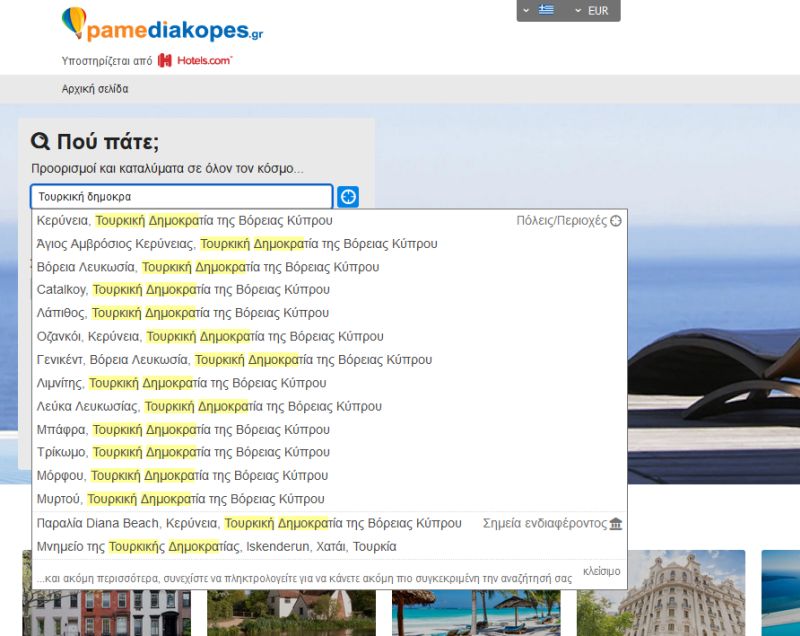Image resolution: width=800 pixels, height=636 pixels.
Task: Open the ornate white building thumbnail
Action: [x=661, y=593]
